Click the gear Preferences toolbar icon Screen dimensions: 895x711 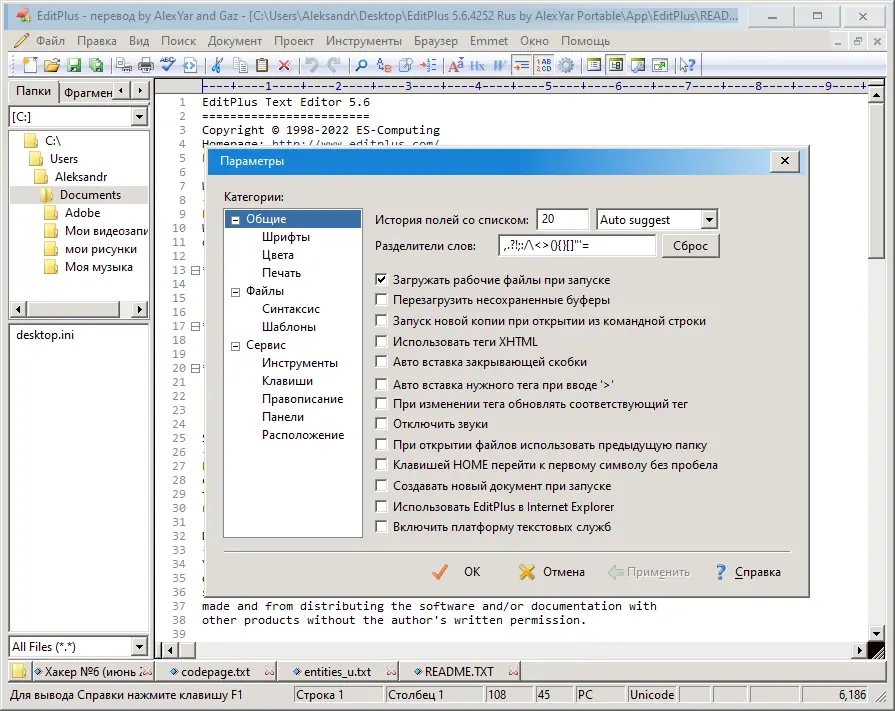[x=566, y=65]
